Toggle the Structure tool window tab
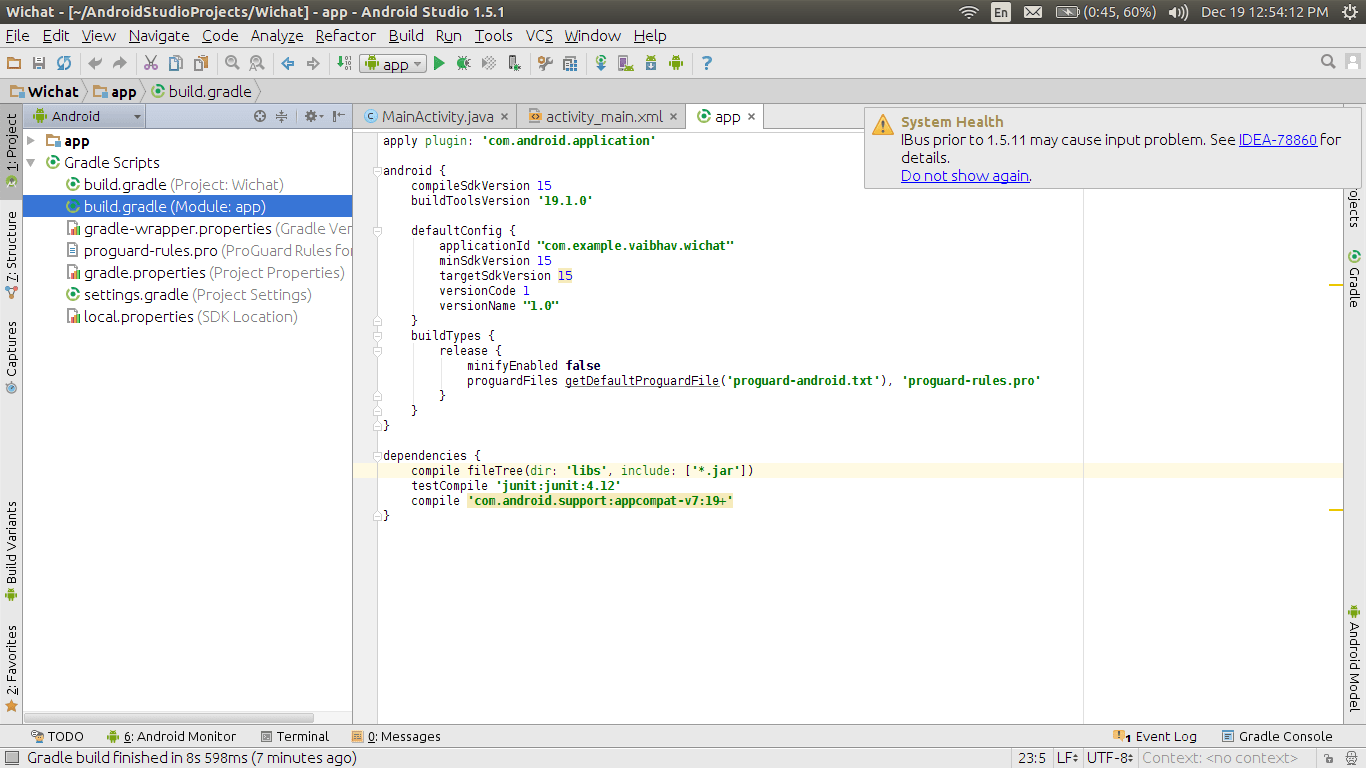This screenshot has width=1366, height=768. coord(11,254)
